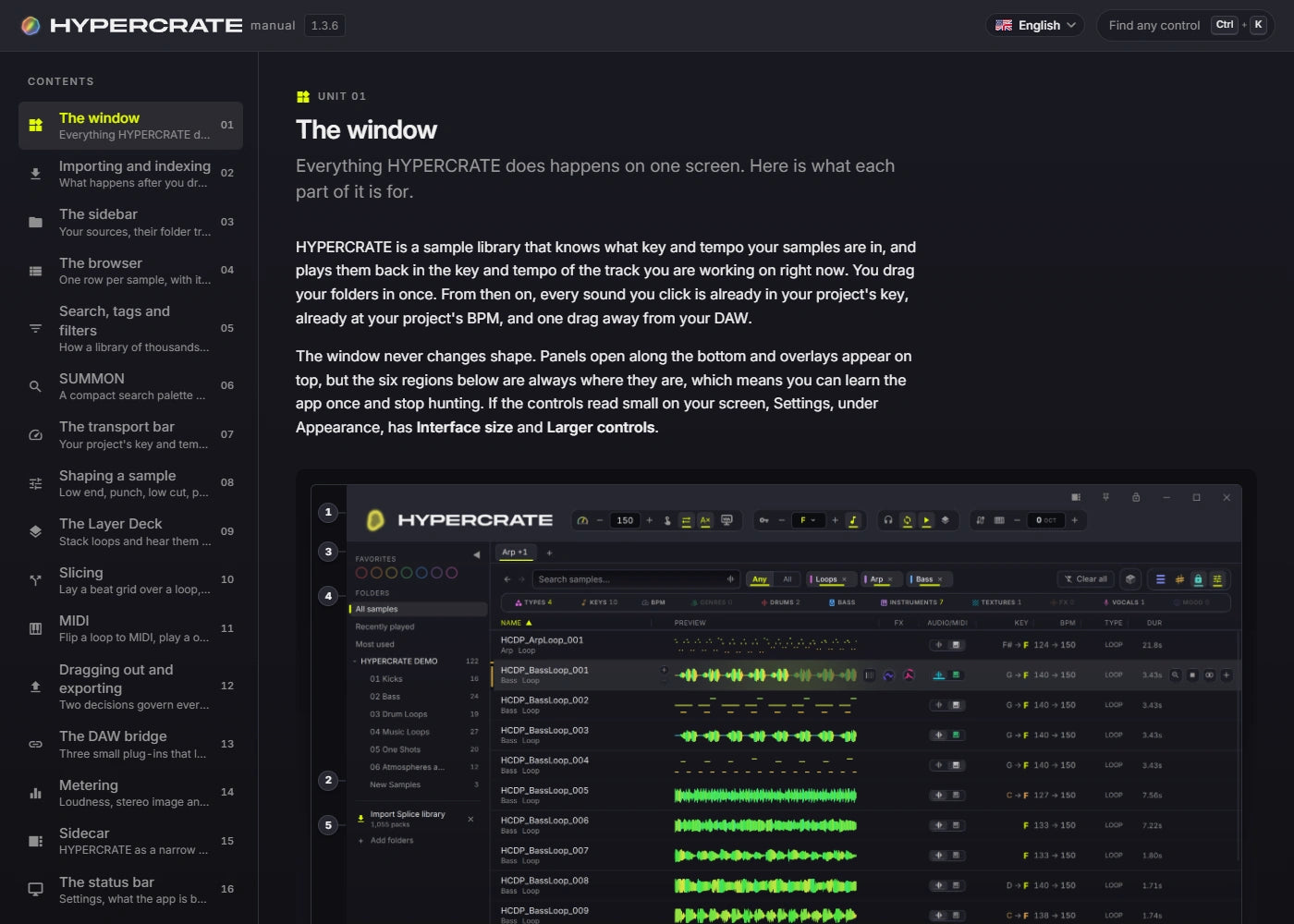Image resolution: width=1294 pixels, height=924 pixels.
Task: Select the Any match mode
Action: coord(760,579)
